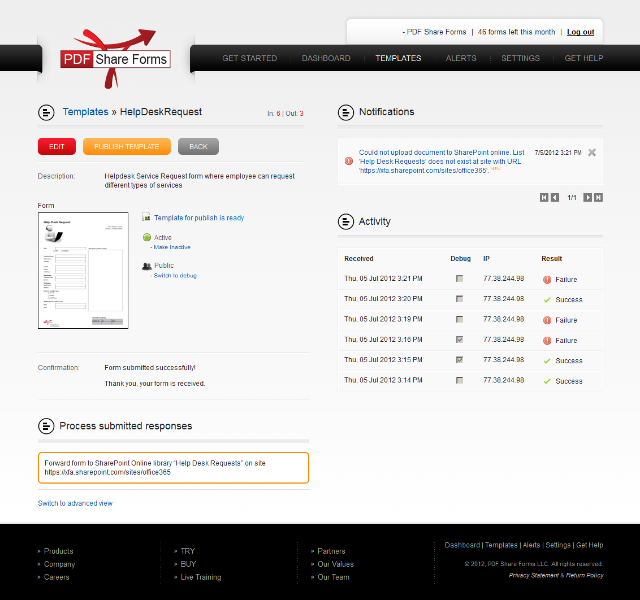Toggle Debug checkbox for 3:19 PM entry

click(x=460, y=319)
